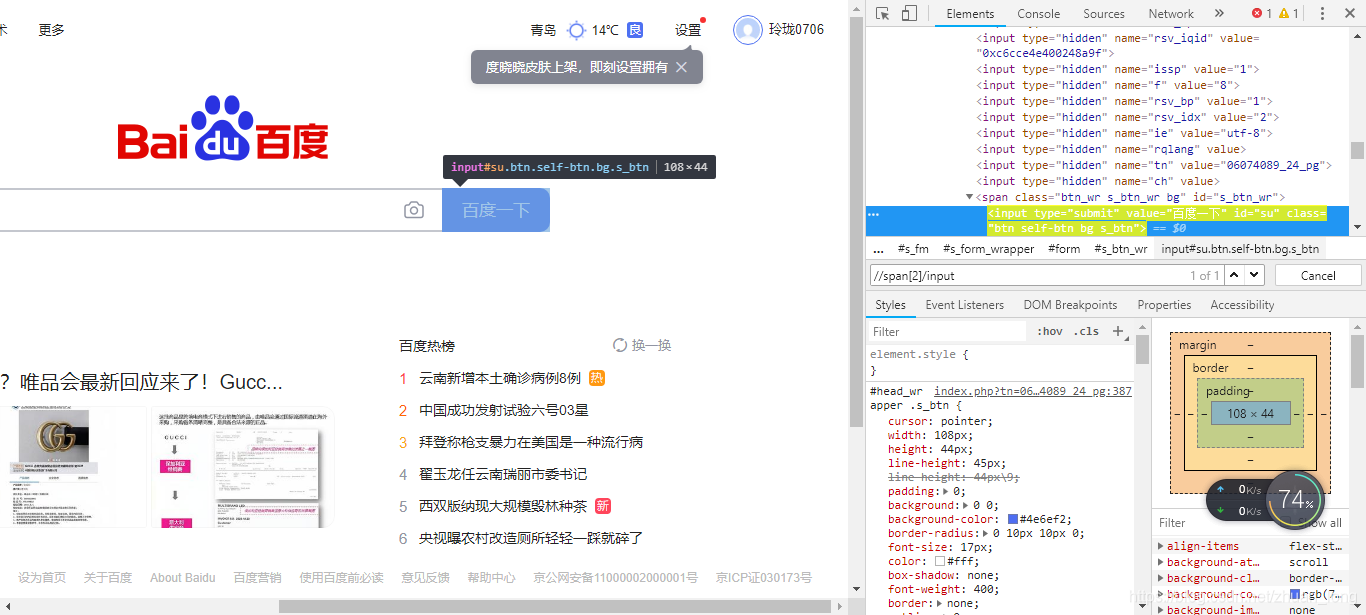1366x615 pixels.
Task: Expand background-cl… computed property
Action: pos(1160,578)
